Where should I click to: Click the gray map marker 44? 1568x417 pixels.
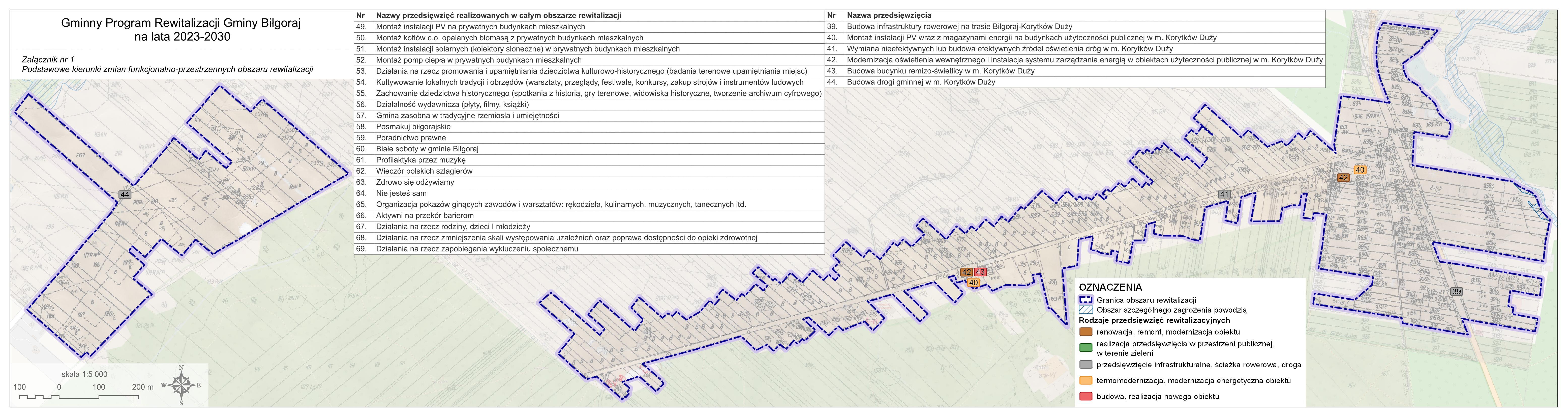tap(125, 195)
